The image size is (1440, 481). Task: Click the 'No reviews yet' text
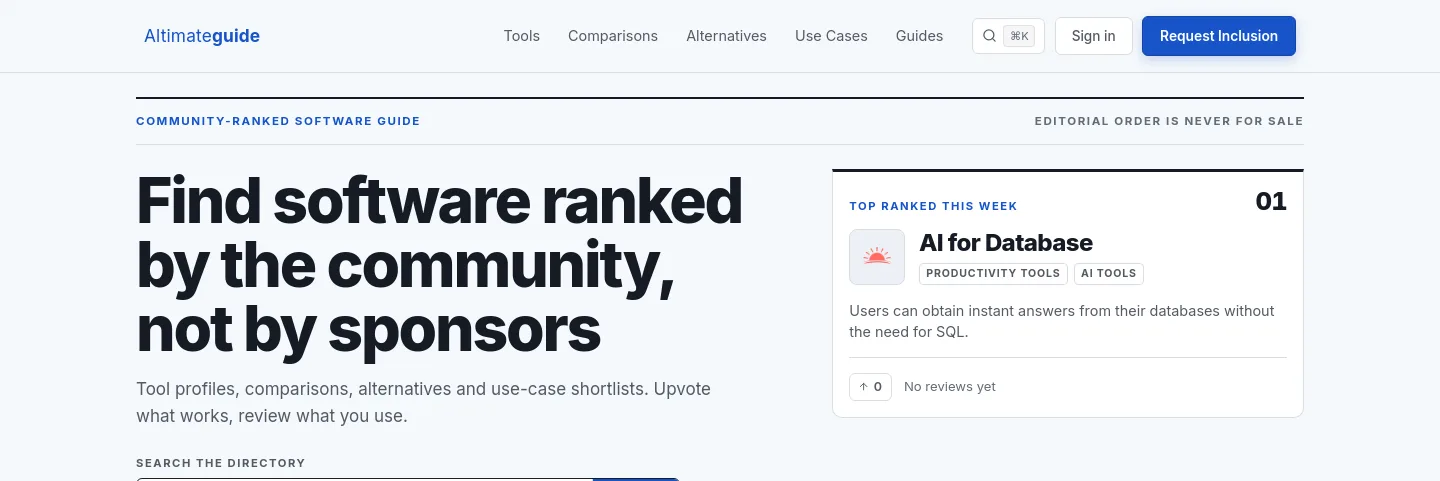(950, 387)
